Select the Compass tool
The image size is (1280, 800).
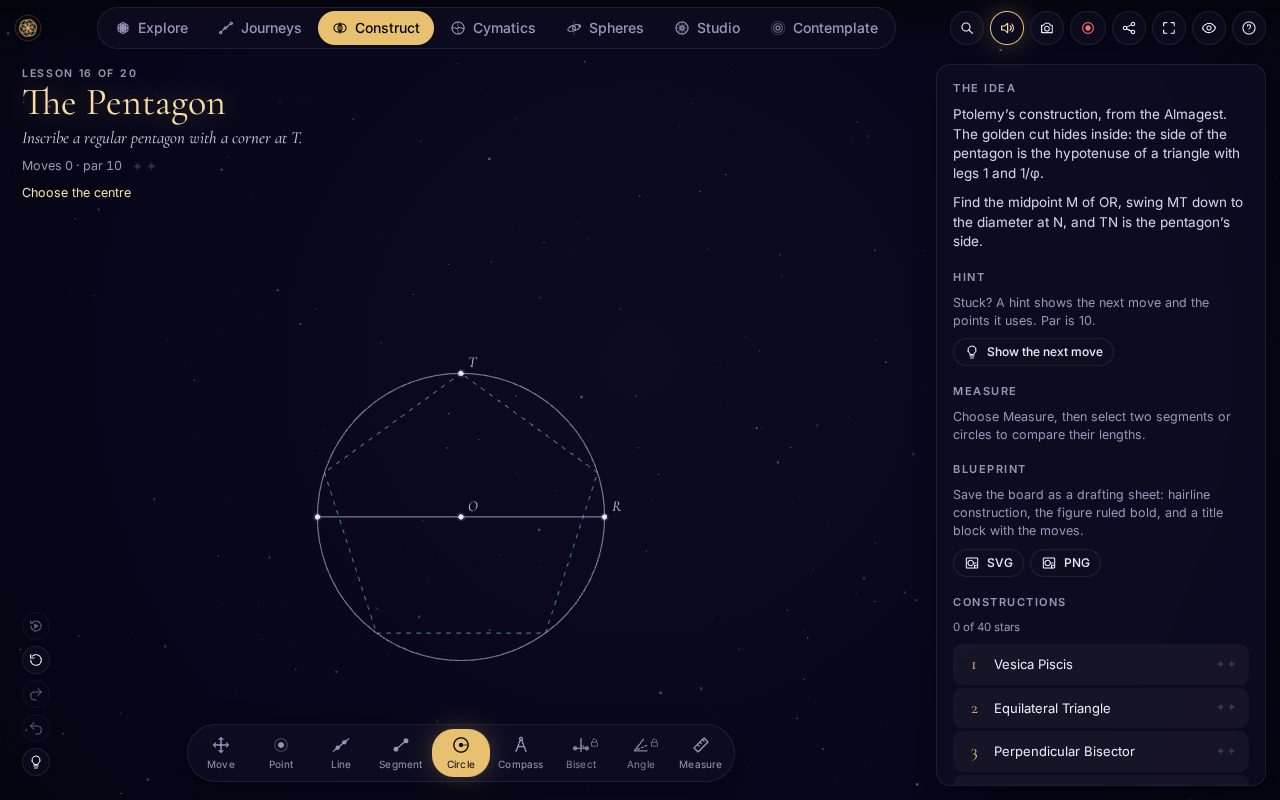tap(521, 753)
